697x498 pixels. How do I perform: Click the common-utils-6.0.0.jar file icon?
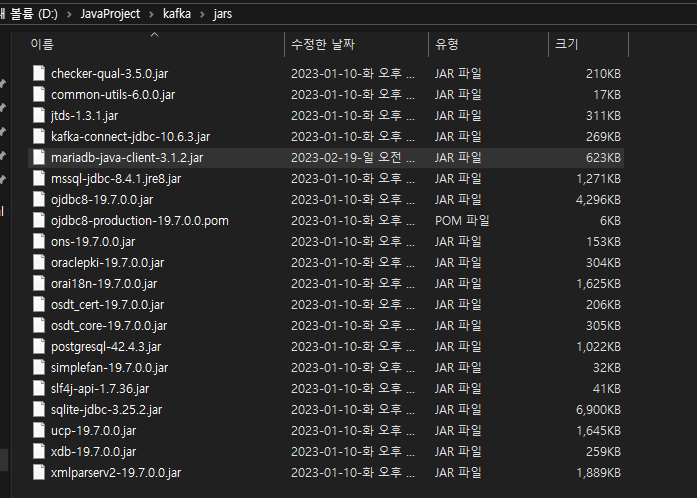point(39,94)
